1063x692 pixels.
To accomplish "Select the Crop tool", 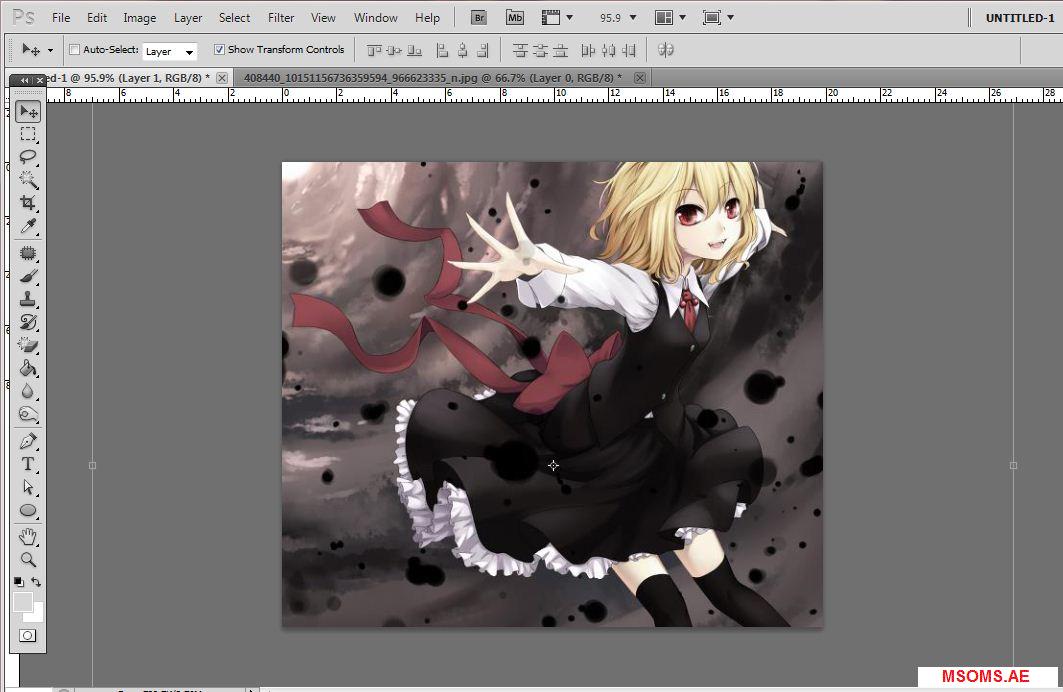I will coord(28,203).
